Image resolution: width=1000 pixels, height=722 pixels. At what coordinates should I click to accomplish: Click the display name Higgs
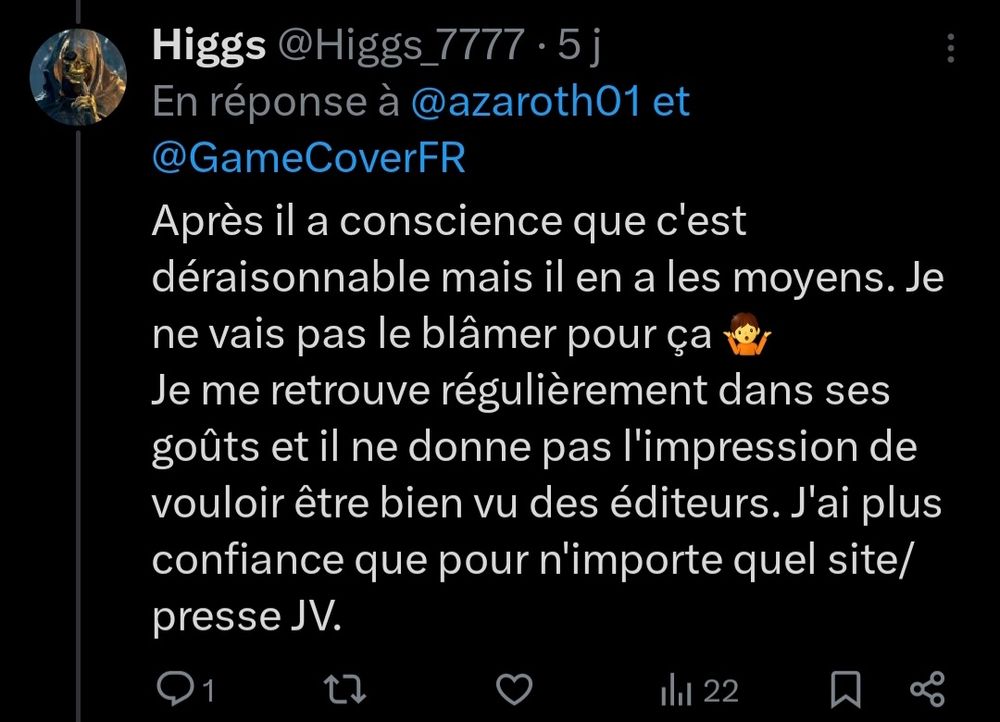(209, 45)
